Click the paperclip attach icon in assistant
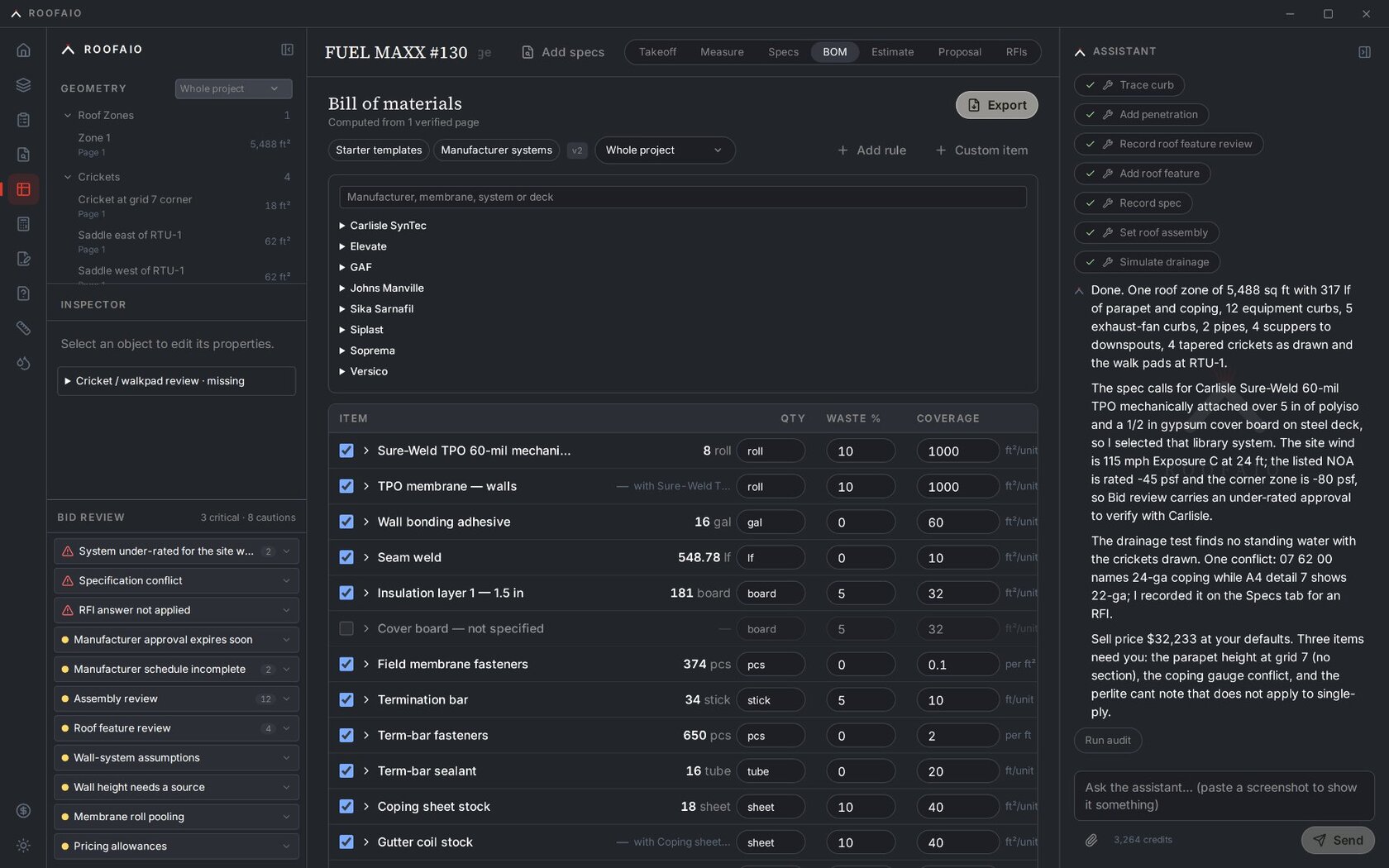 (1091, 840)
